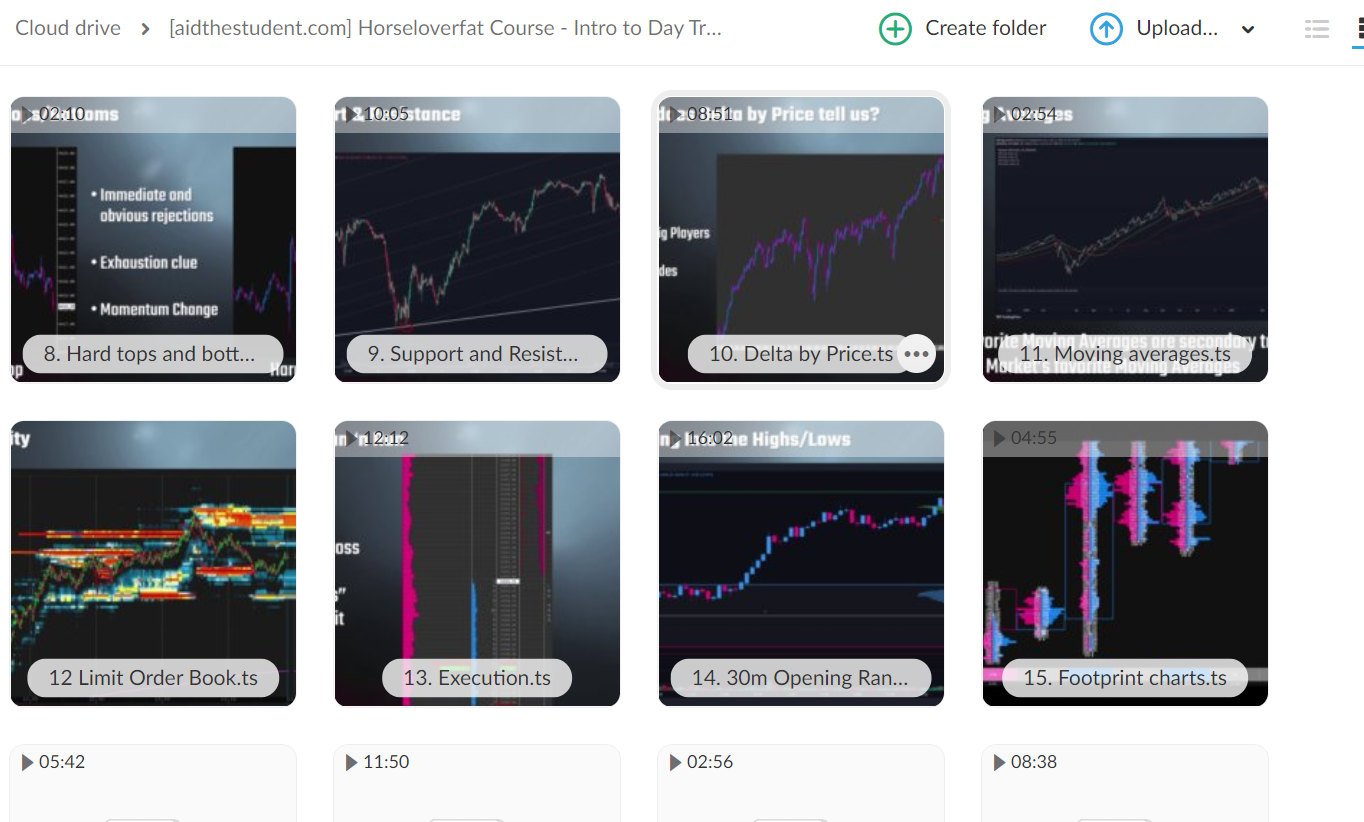Navigate to Cloud drive via breadcrumb

point(67,28)
